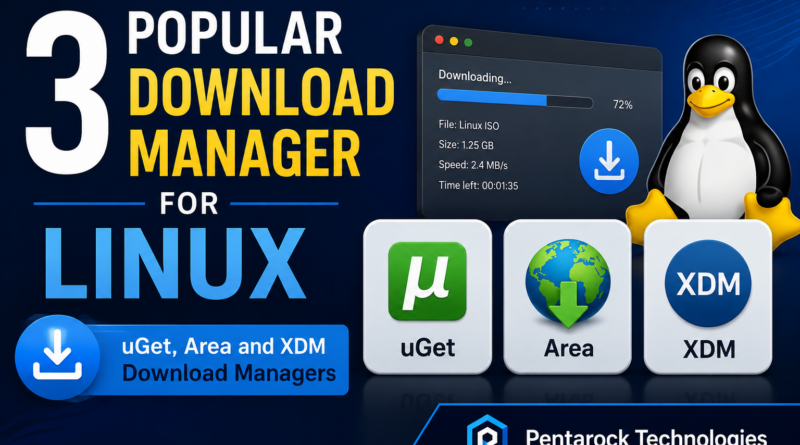This screenshot has height=445, width=800.
Task: Click the big number '3'
Action: [66, 92]
